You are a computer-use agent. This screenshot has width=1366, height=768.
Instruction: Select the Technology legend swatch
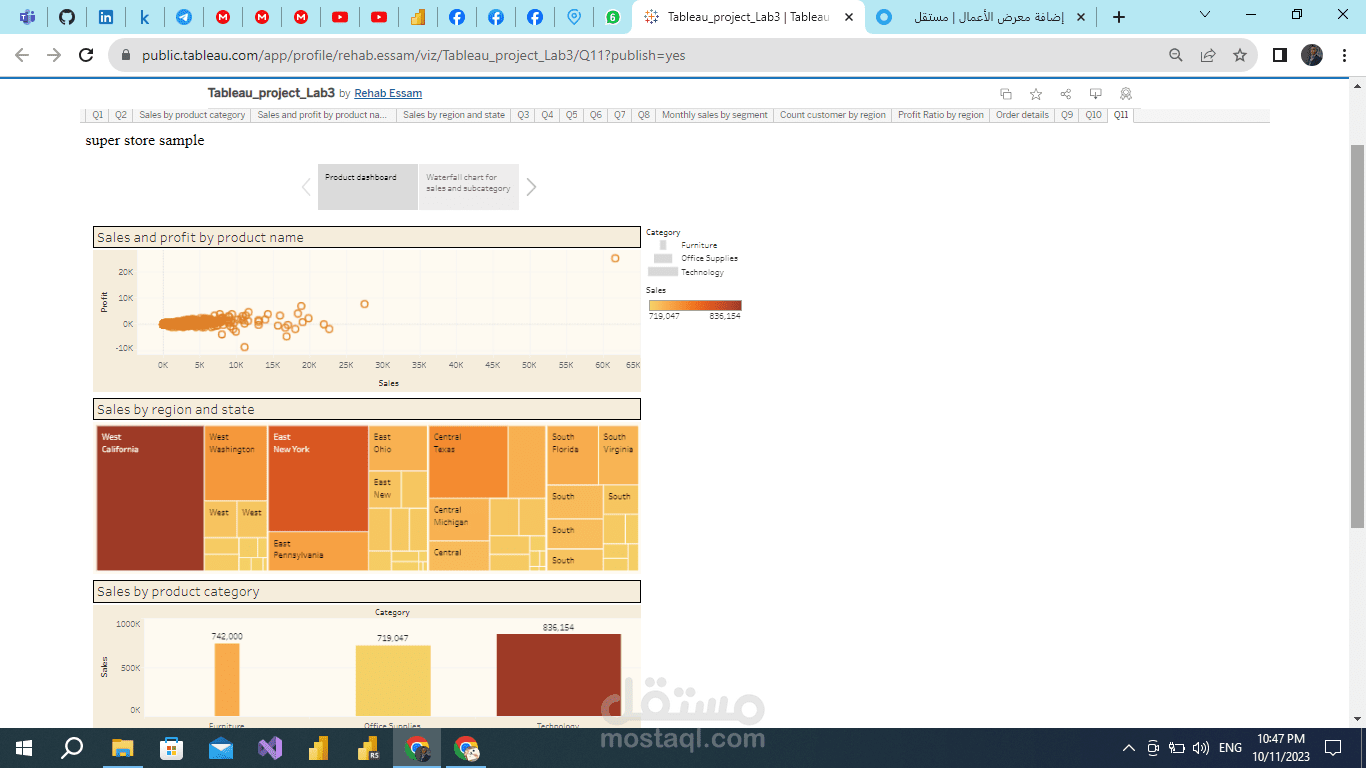663,272
